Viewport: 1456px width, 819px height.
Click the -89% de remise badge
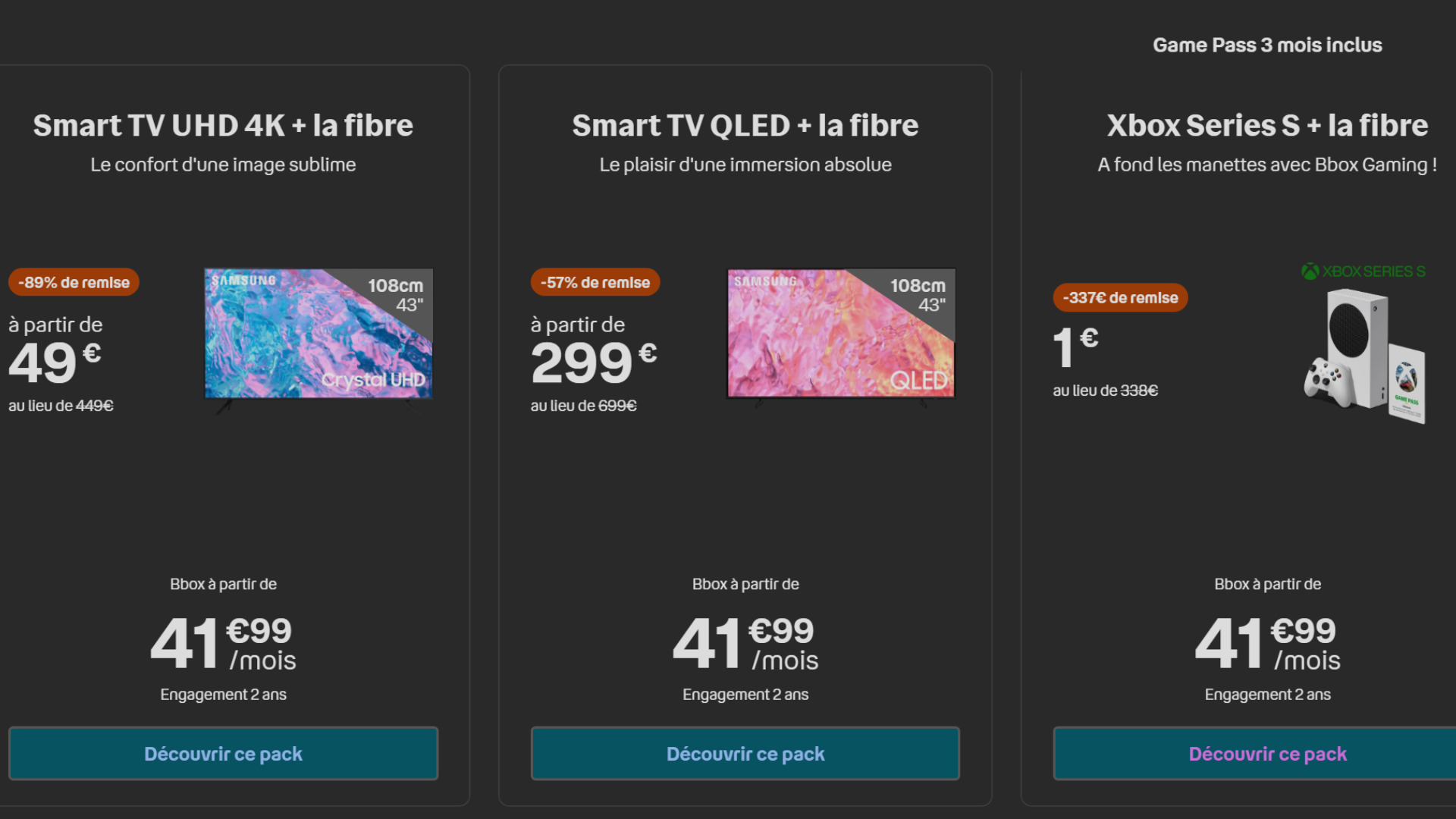click(74, 282)
